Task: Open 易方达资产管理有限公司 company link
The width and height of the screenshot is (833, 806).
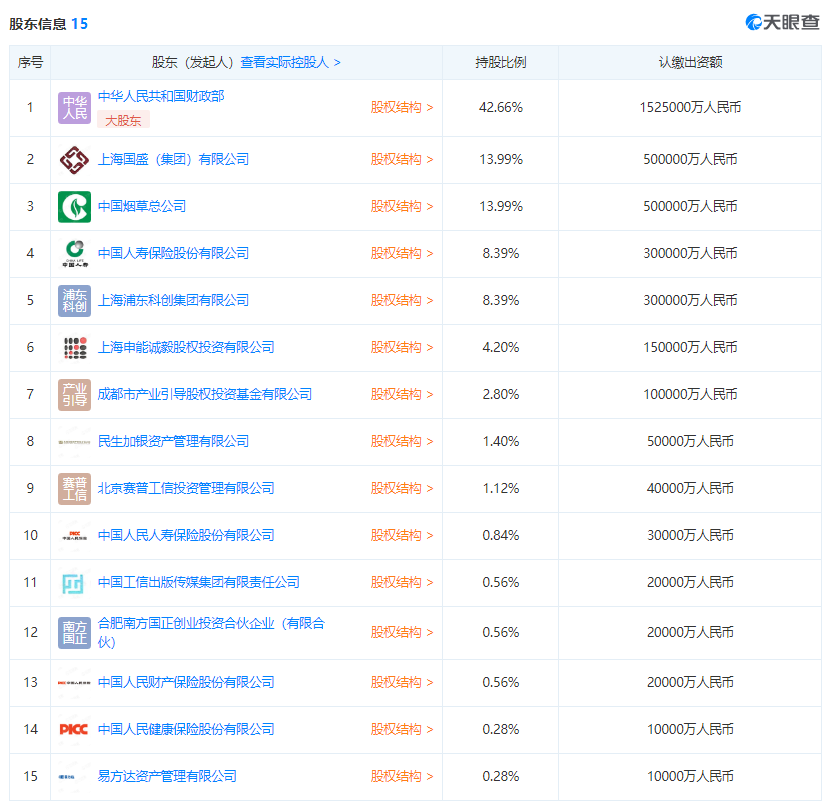Action: (167, 776)
